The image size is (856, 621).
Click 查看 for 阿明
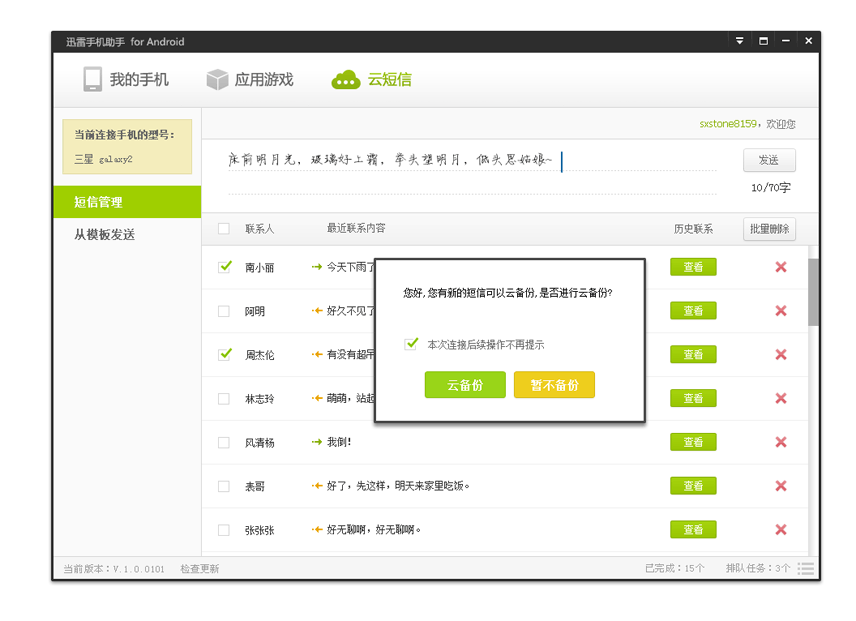pos(693,311)
